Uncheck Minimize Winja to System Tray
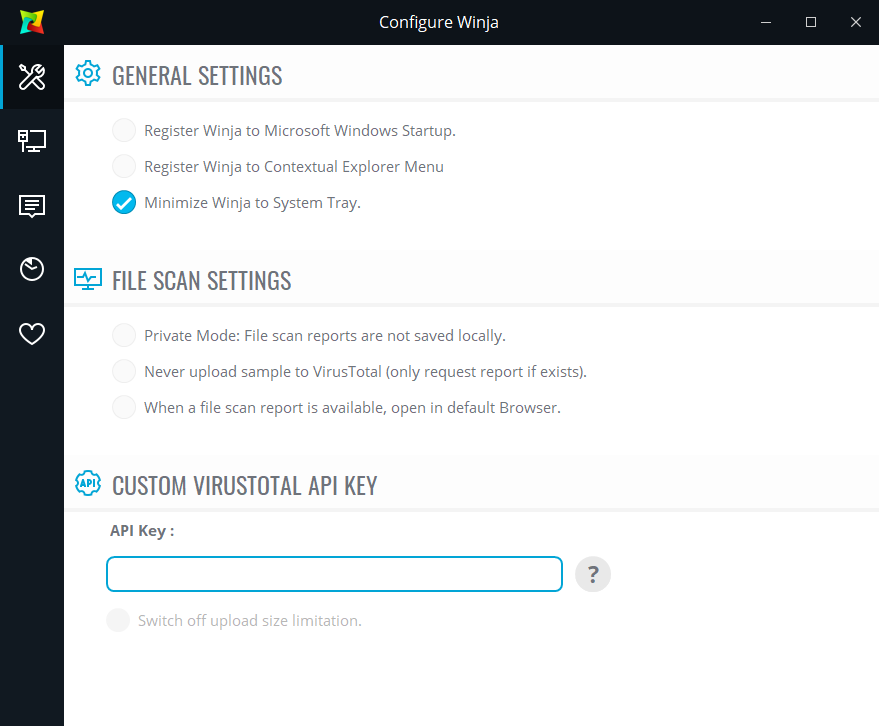Image resolution: width=879 pixels, height=726 pixels. [124, 202]
